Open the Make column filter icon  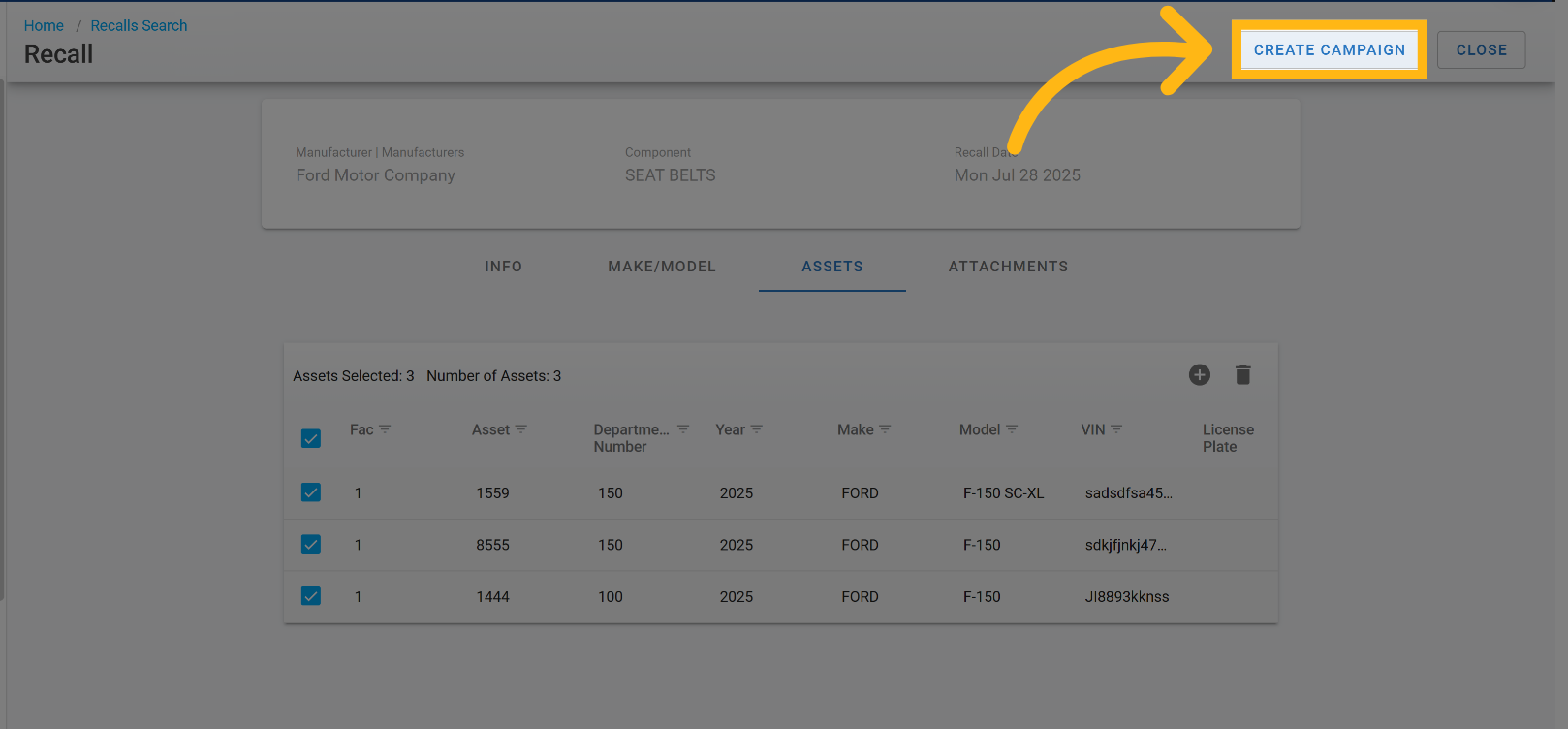(885, 429)
